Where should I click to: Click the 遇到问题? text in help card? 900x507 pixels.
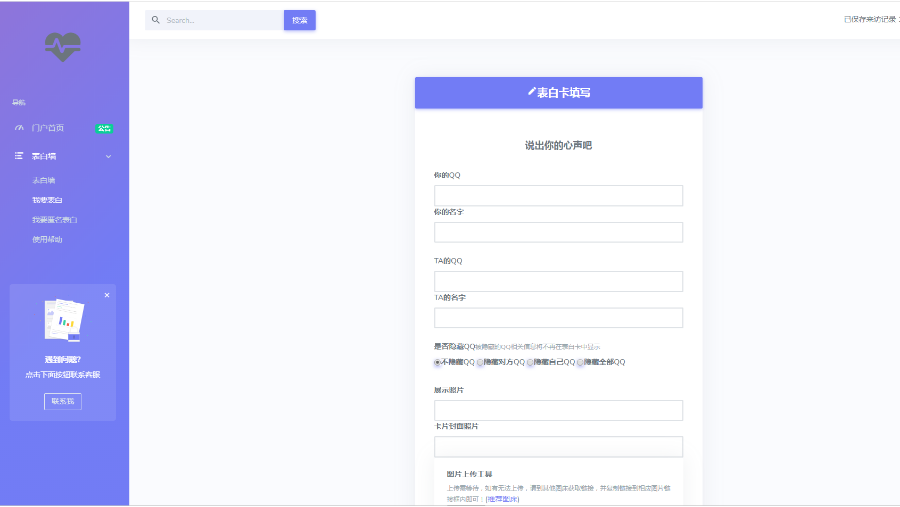click(63, 359)
